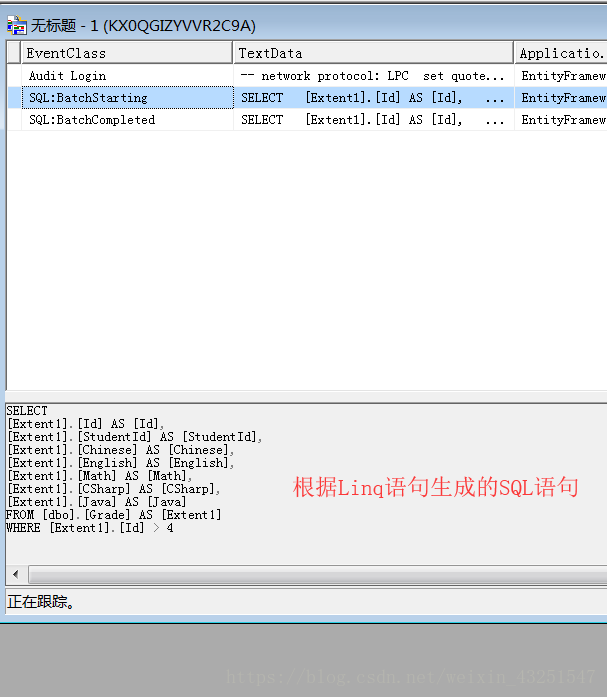Click TextData cell of SQL:BatchStarting row
Screen dimensions: 607x697
click(x=373, y=98)
